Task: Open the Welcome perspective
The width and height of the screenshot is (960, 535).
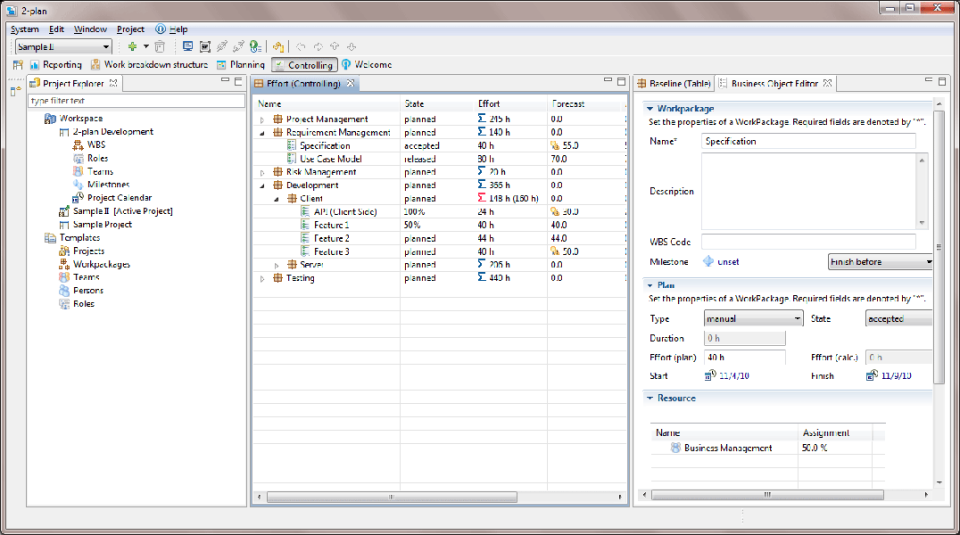Action: (x=367, y=65)
